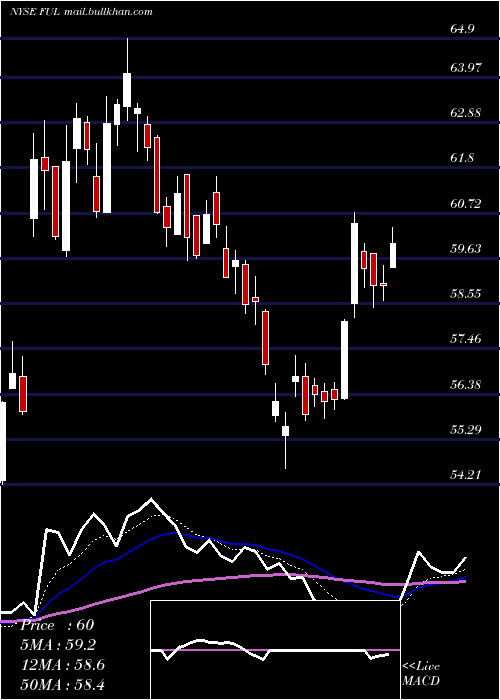Click the <<Live MACD label
This screenshot has height=700, width=500.
[x=421, y=673]
